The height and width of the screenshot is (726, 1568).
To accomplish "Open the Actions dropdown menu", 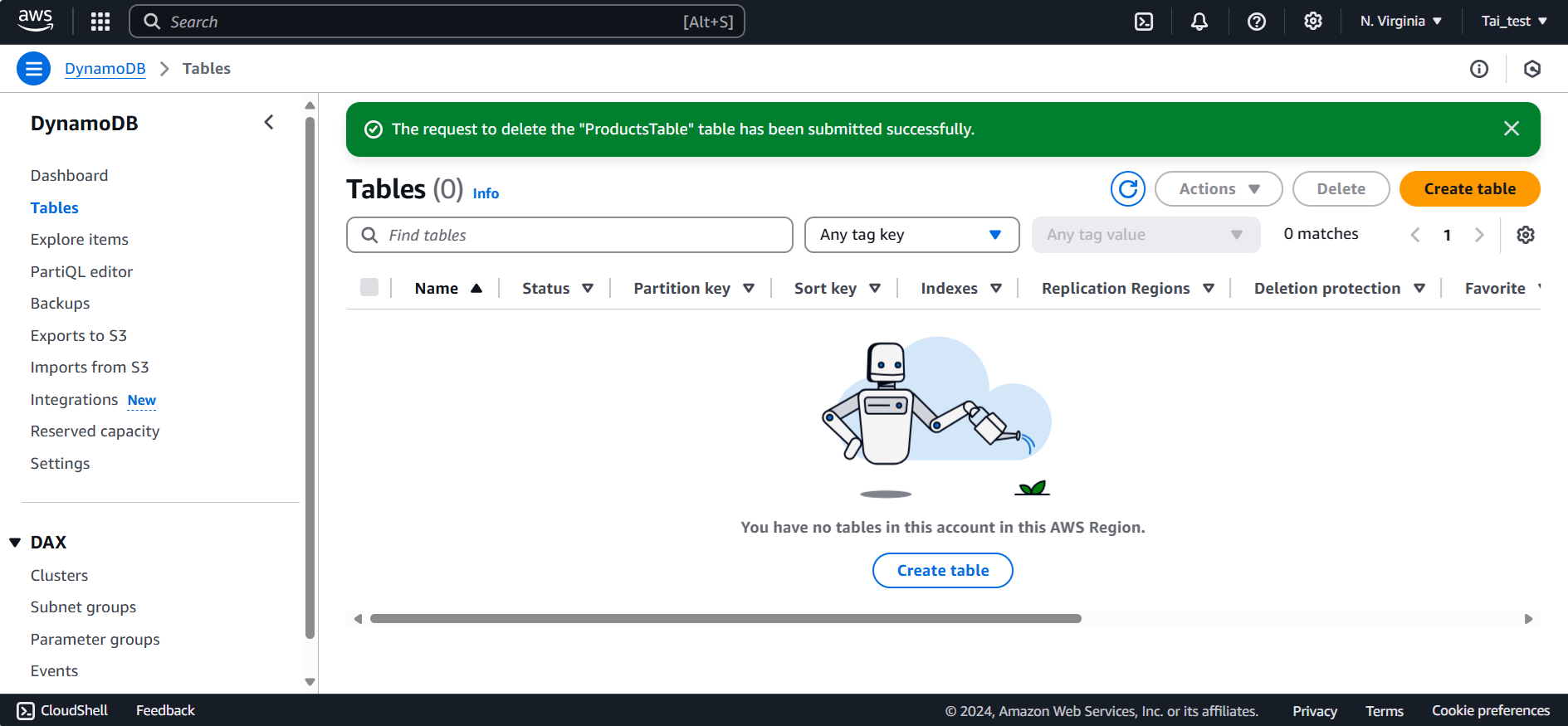I will coord(1219,189).
